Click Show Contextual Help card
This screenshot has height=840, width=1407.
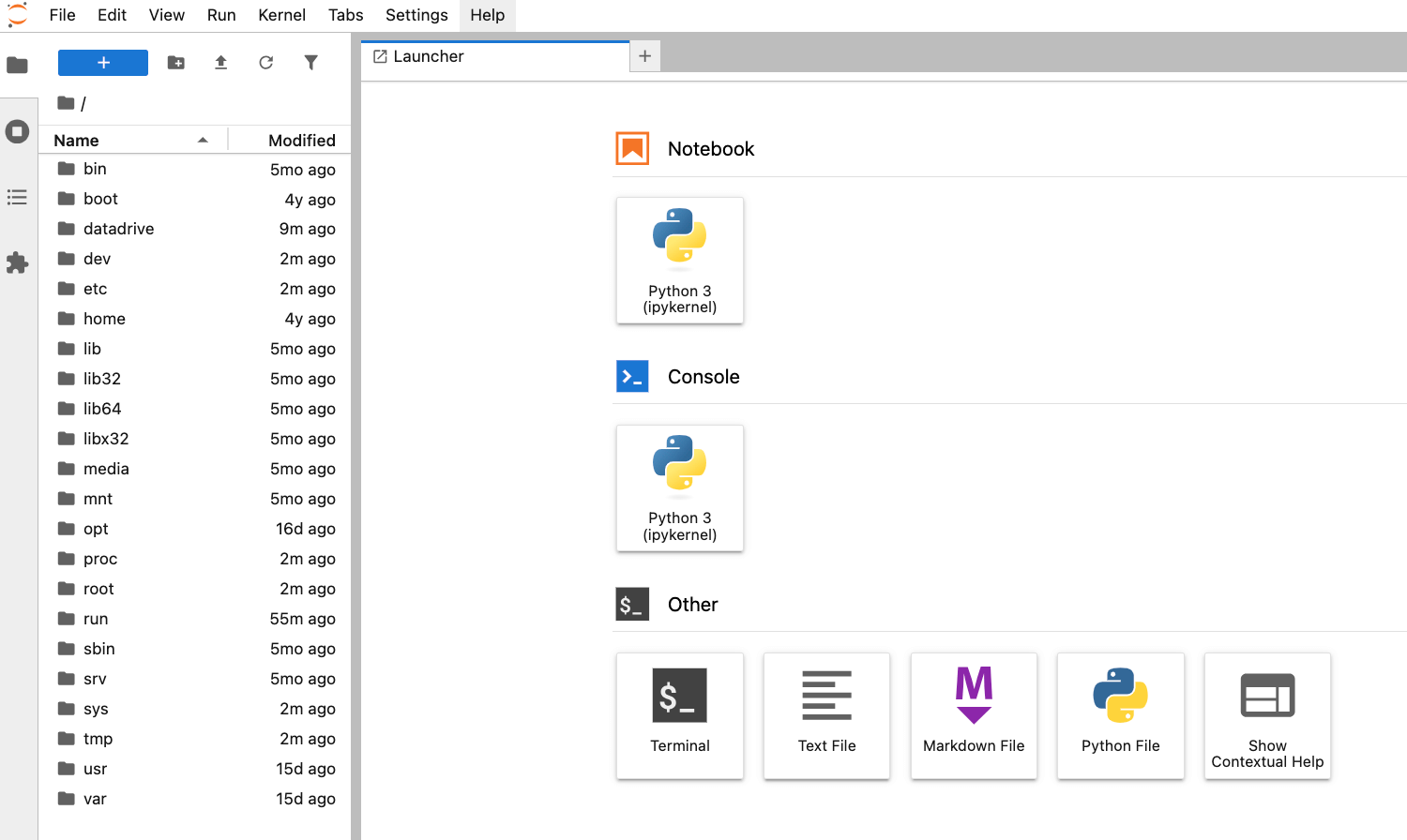point(1267,716)
